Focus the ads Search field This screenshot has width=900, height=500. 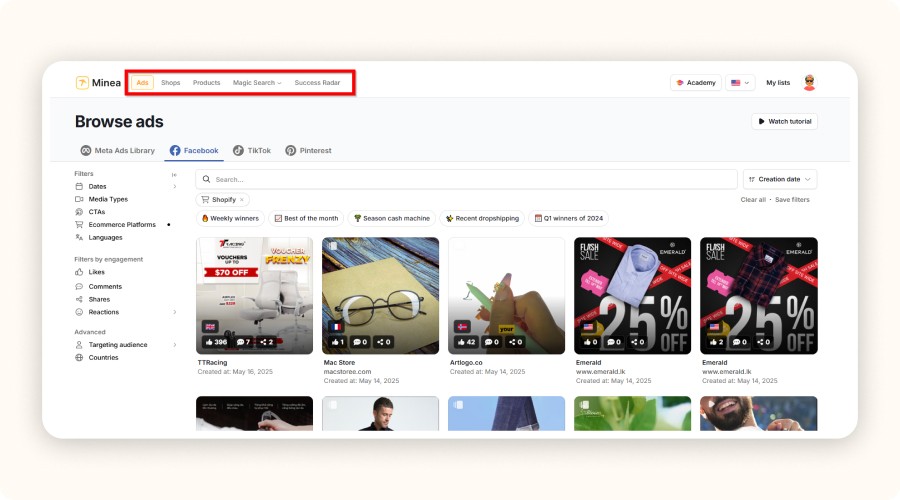[466, 179]
